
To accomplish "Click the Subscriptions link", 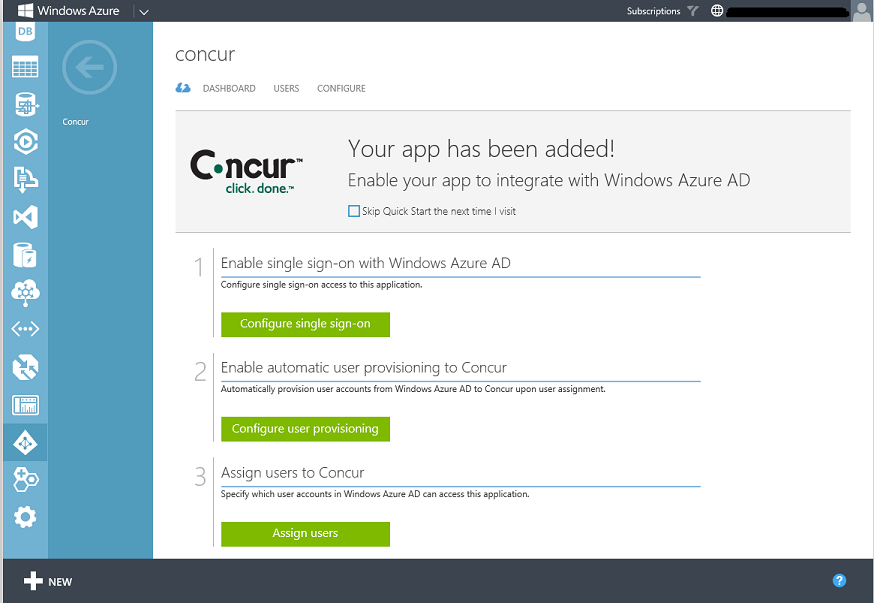I will coord(653,11).
